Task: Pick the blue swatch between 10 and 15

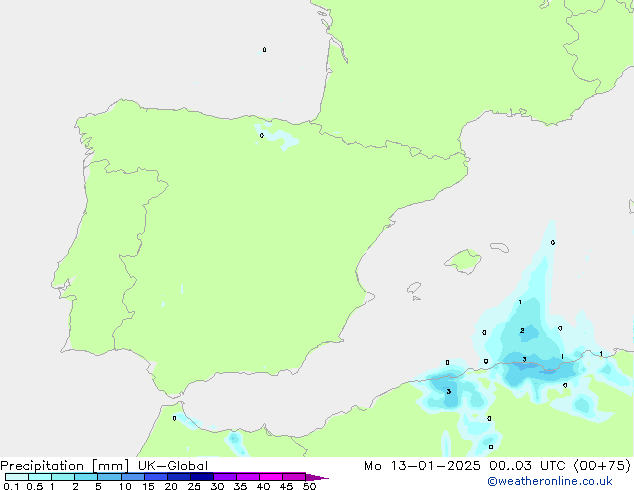Action: [132, 477]
